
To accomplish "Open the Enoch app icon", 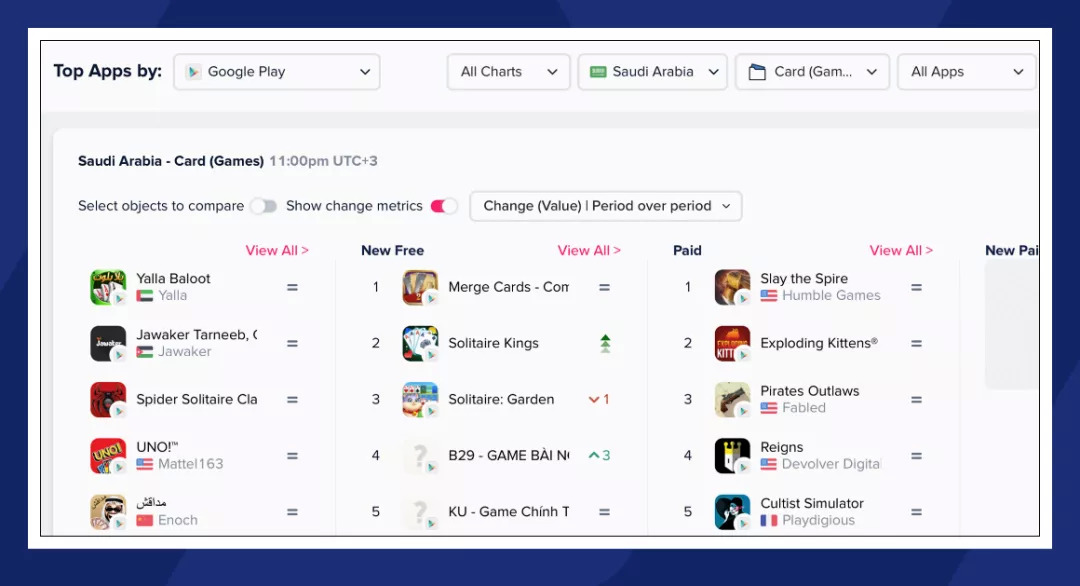I will pos(108,512).
